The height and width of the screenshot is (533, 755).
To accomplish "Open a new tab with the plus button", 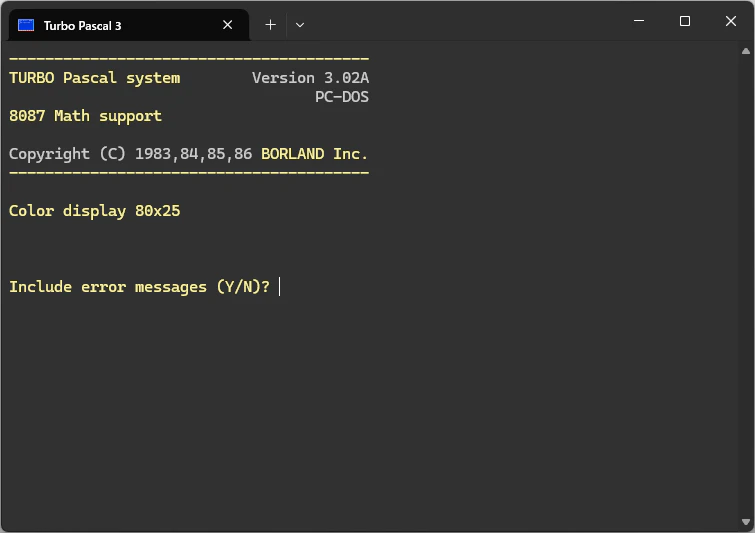I will (x=271, y=25).
